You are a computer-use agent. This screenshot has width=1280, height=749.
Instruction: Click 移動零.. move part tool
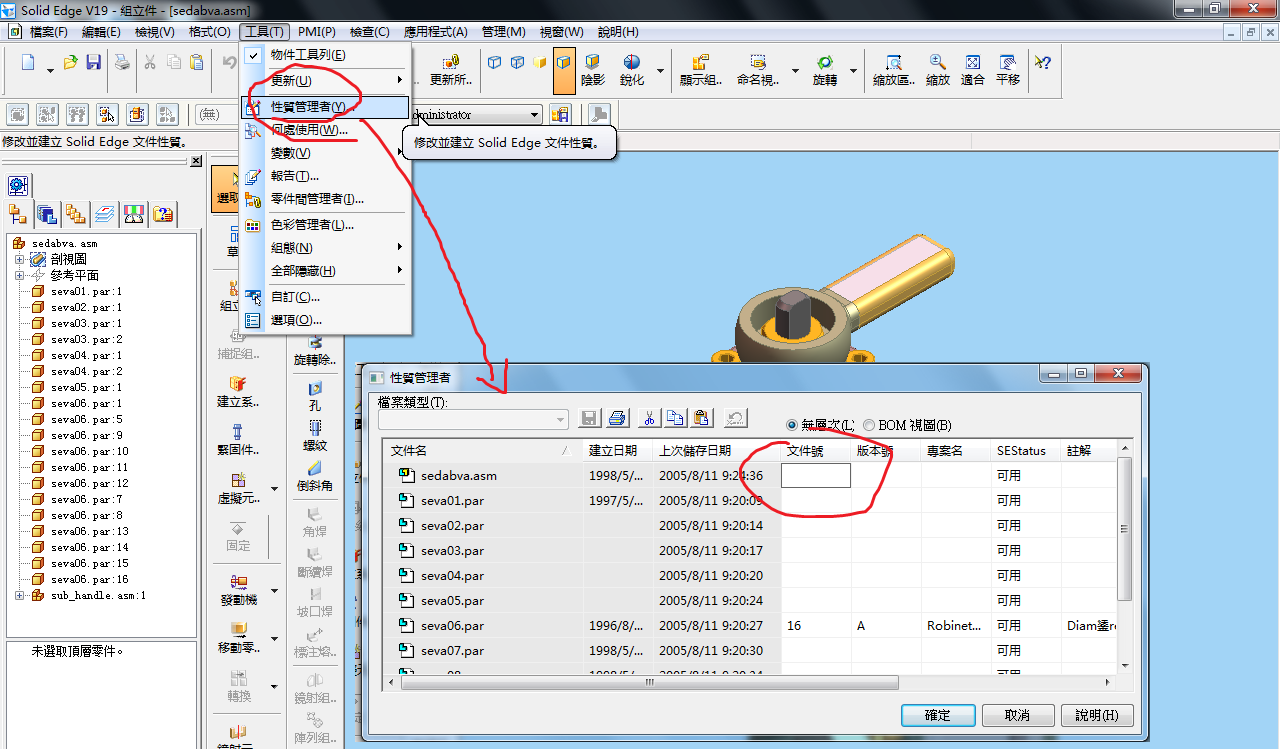(x=237, y=636)
